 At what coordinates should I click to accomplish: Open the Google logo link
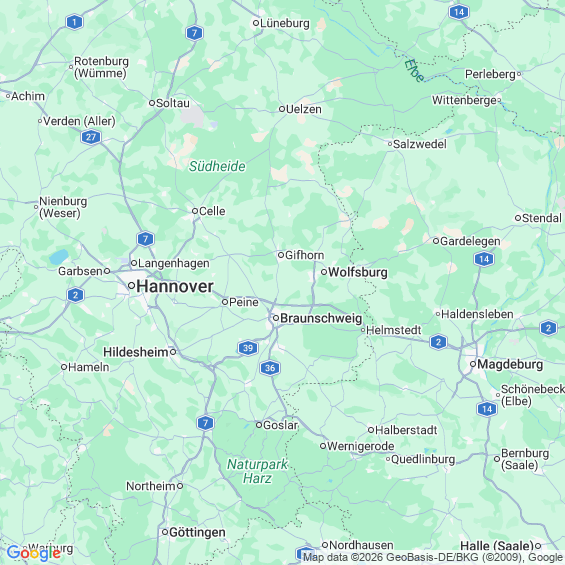point(34,553)
